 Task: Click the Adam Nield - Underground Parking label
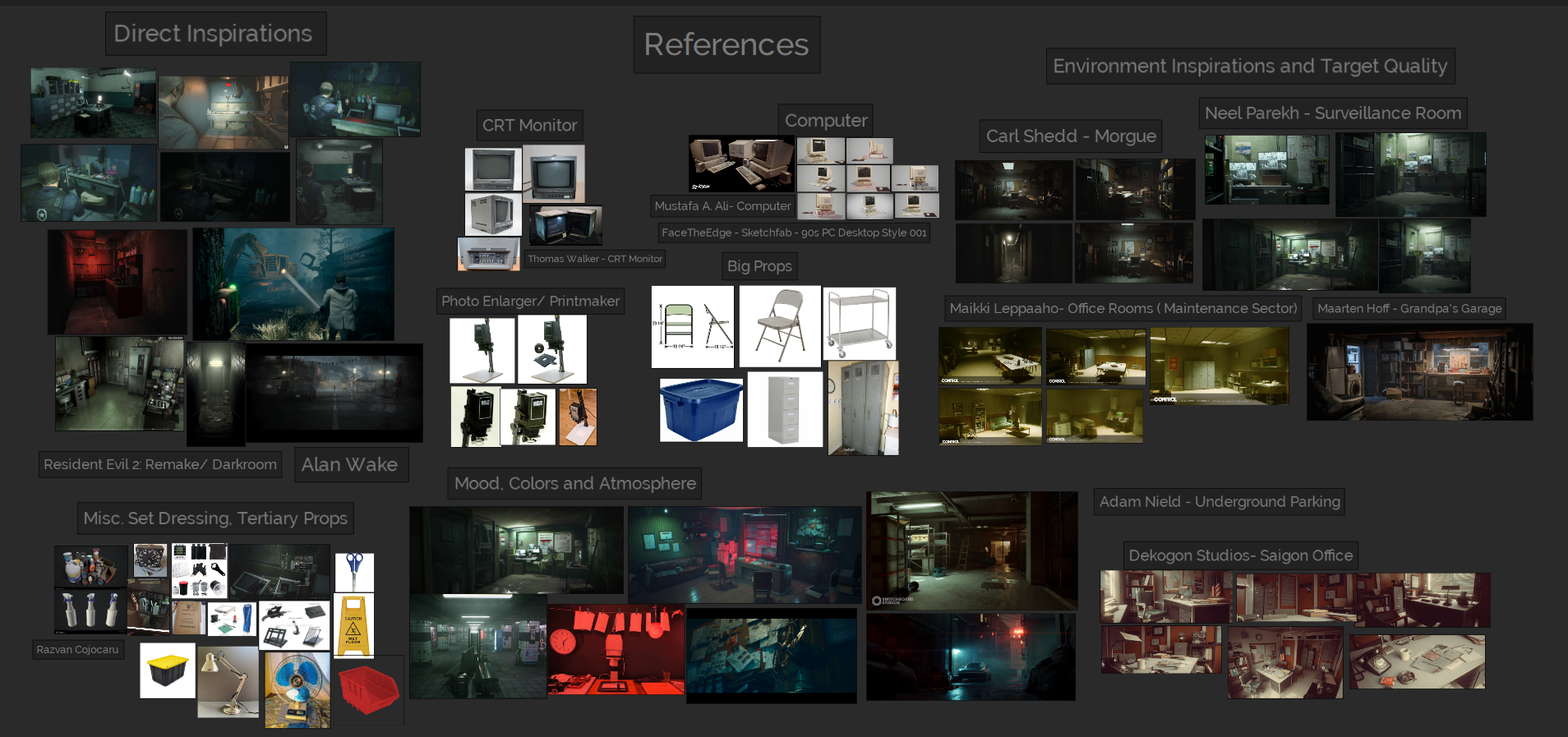[1220, 502]
